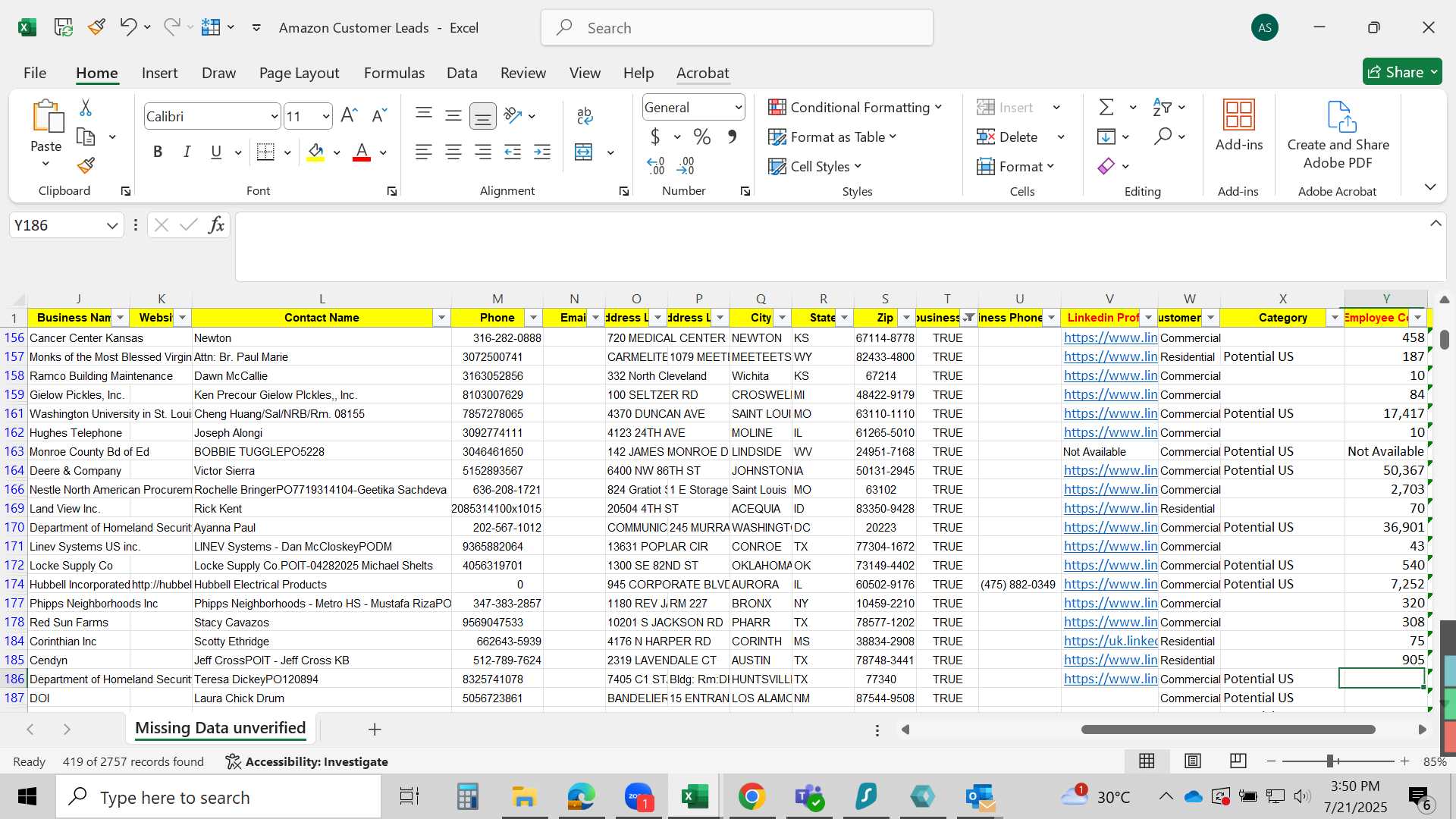
Task: Click the Fill down icon
Action: pos(1106,136)
